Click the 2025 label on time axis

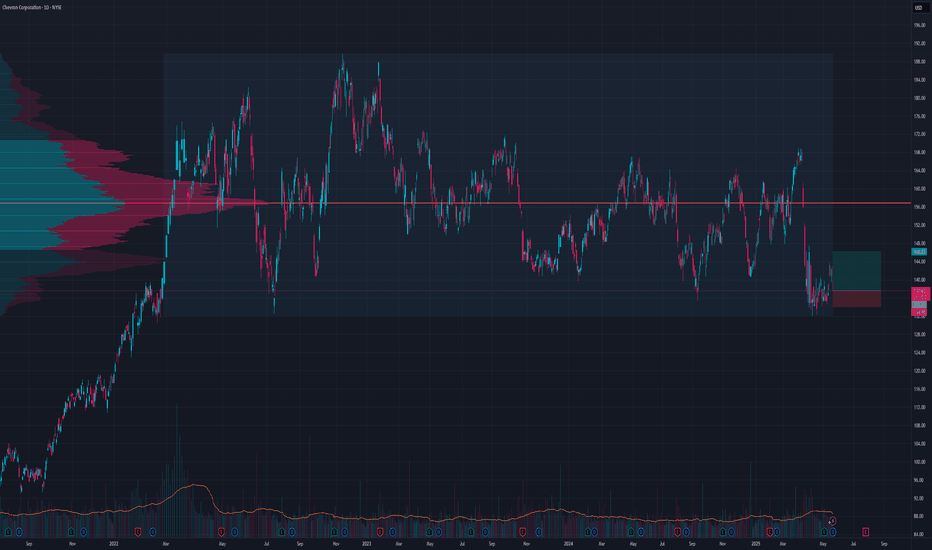(755, 543)
